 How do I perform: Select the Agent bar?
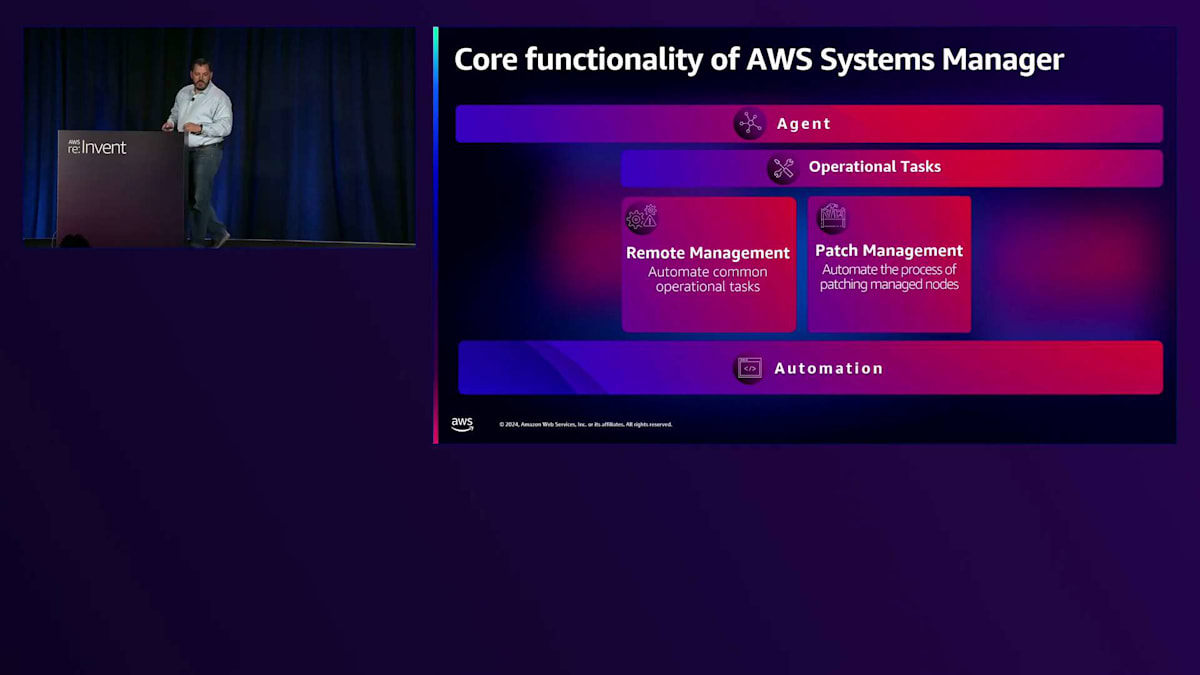pos(809,124)
